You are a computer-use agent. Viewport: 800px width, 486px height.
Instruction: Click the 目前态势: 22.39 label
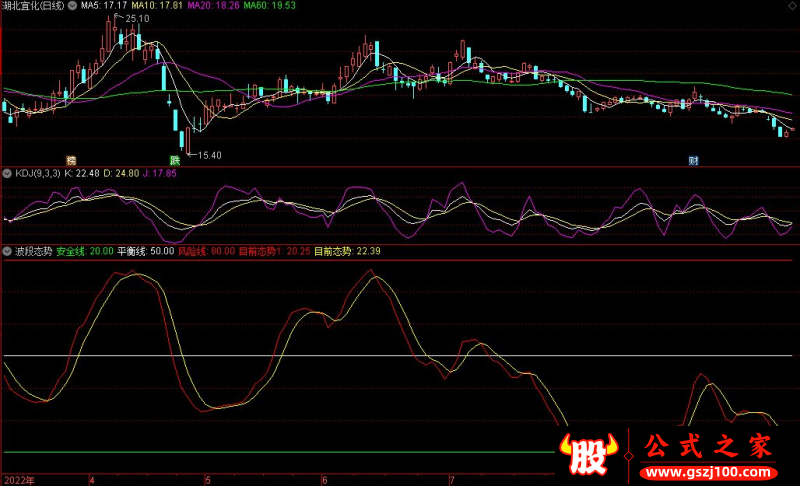(347, 251)
